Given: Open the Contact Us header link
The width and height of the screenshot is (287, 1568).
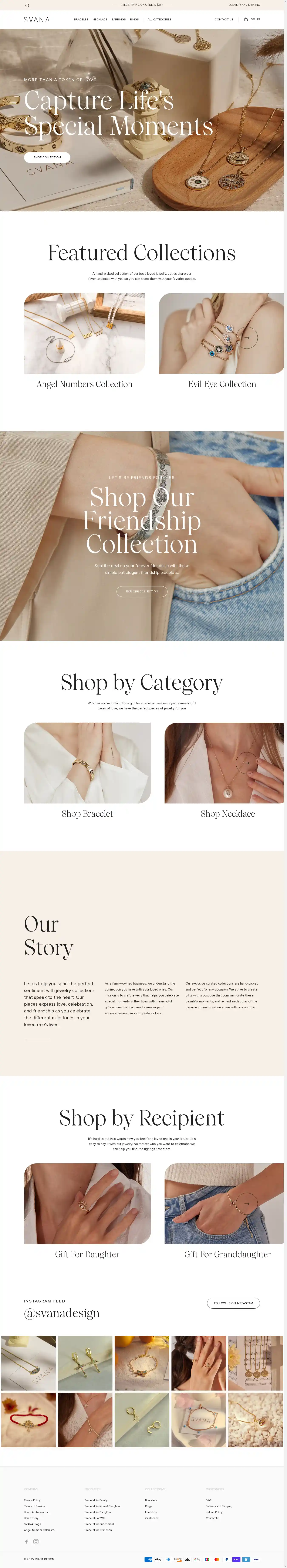Looking at the screenshot, I should (224, 20).
